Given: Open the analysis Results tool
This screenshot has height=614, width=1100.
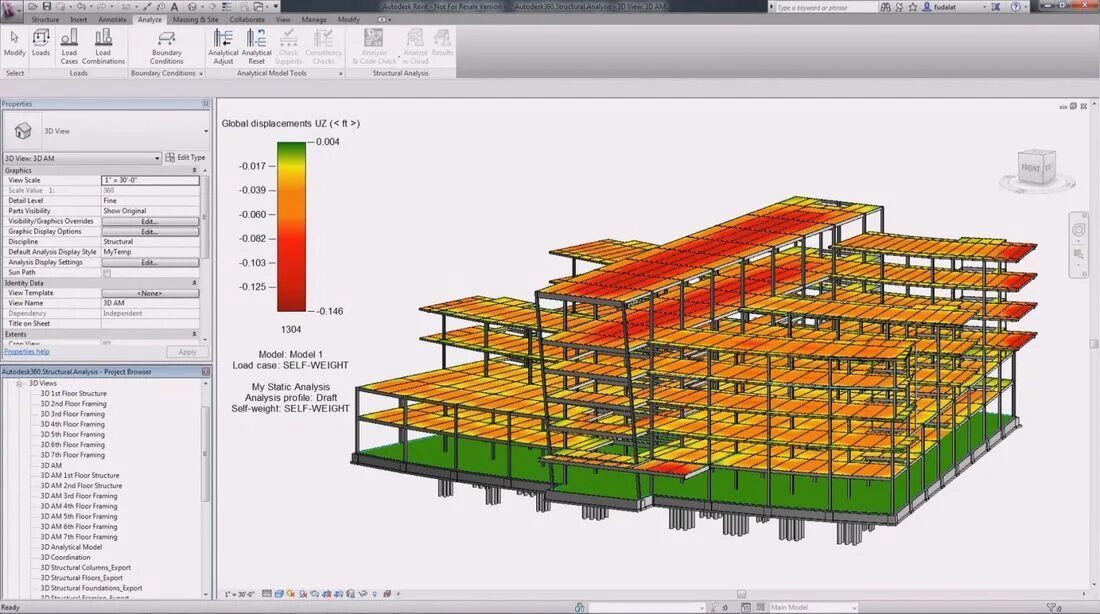Looking at the screenshot, I should [442, 44].
